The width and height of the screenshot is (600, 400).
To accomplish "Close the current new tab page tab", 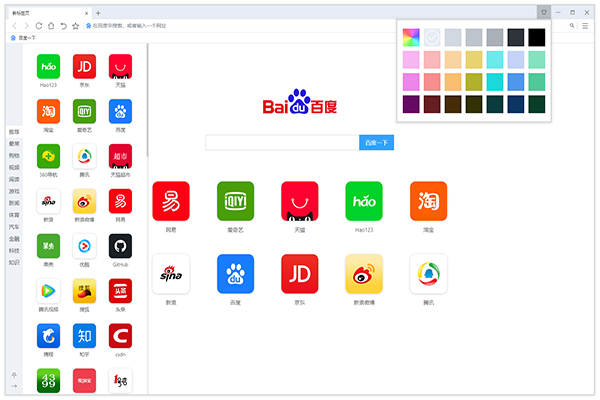I will (86, 13).
